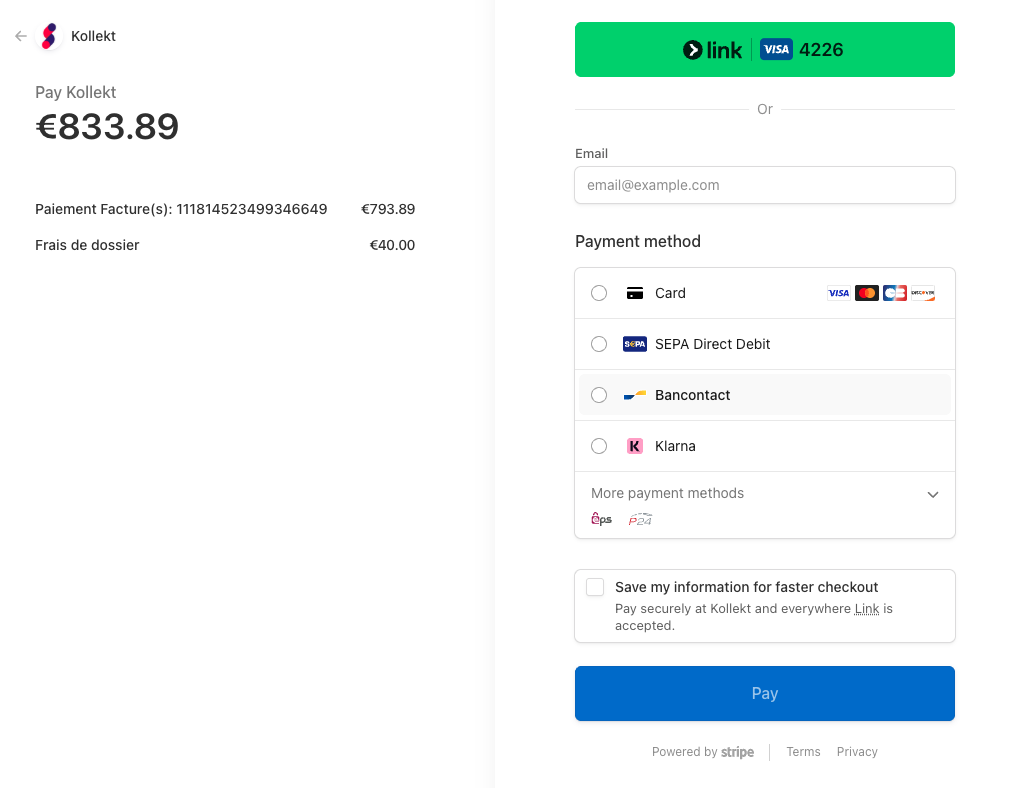Image resolution: width=1025 pixels, height=788 pixels.
Task: Click the Bancontact logo icon
Action: (x=633, y=394)
